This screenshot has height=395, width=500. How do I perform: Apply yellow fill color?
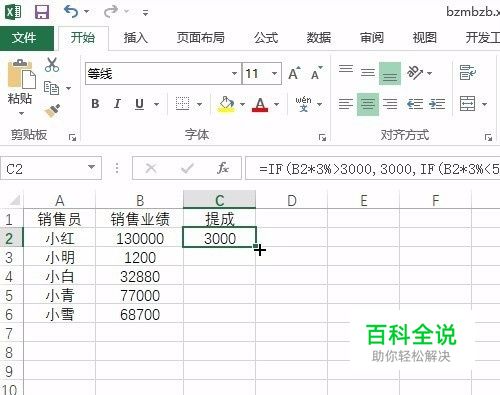[x=226, y=104]
